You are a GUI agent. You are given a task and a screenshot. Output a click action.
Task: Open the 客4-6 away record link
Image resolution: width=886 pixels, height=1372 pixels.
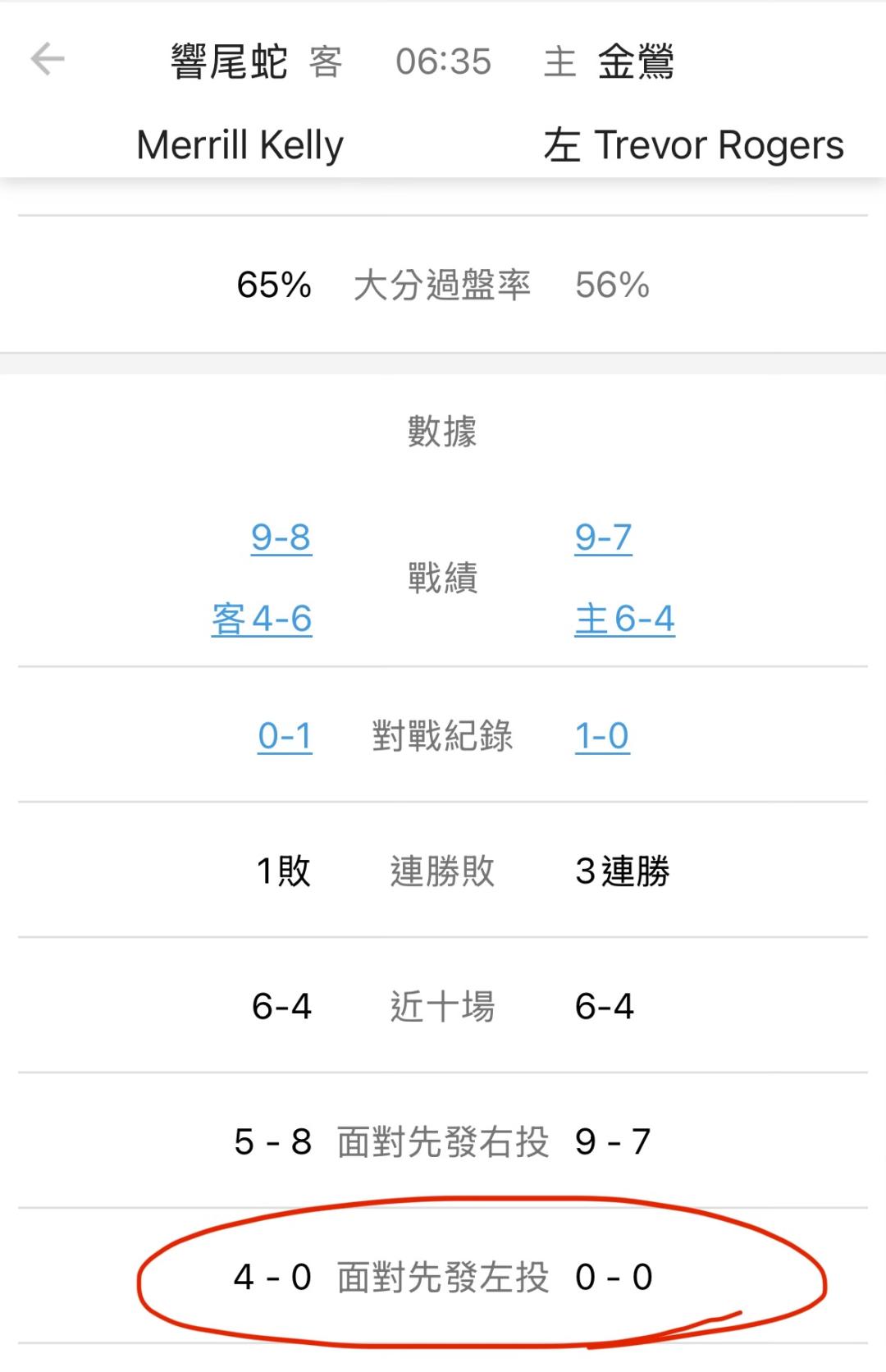click(x=262, y=619)
